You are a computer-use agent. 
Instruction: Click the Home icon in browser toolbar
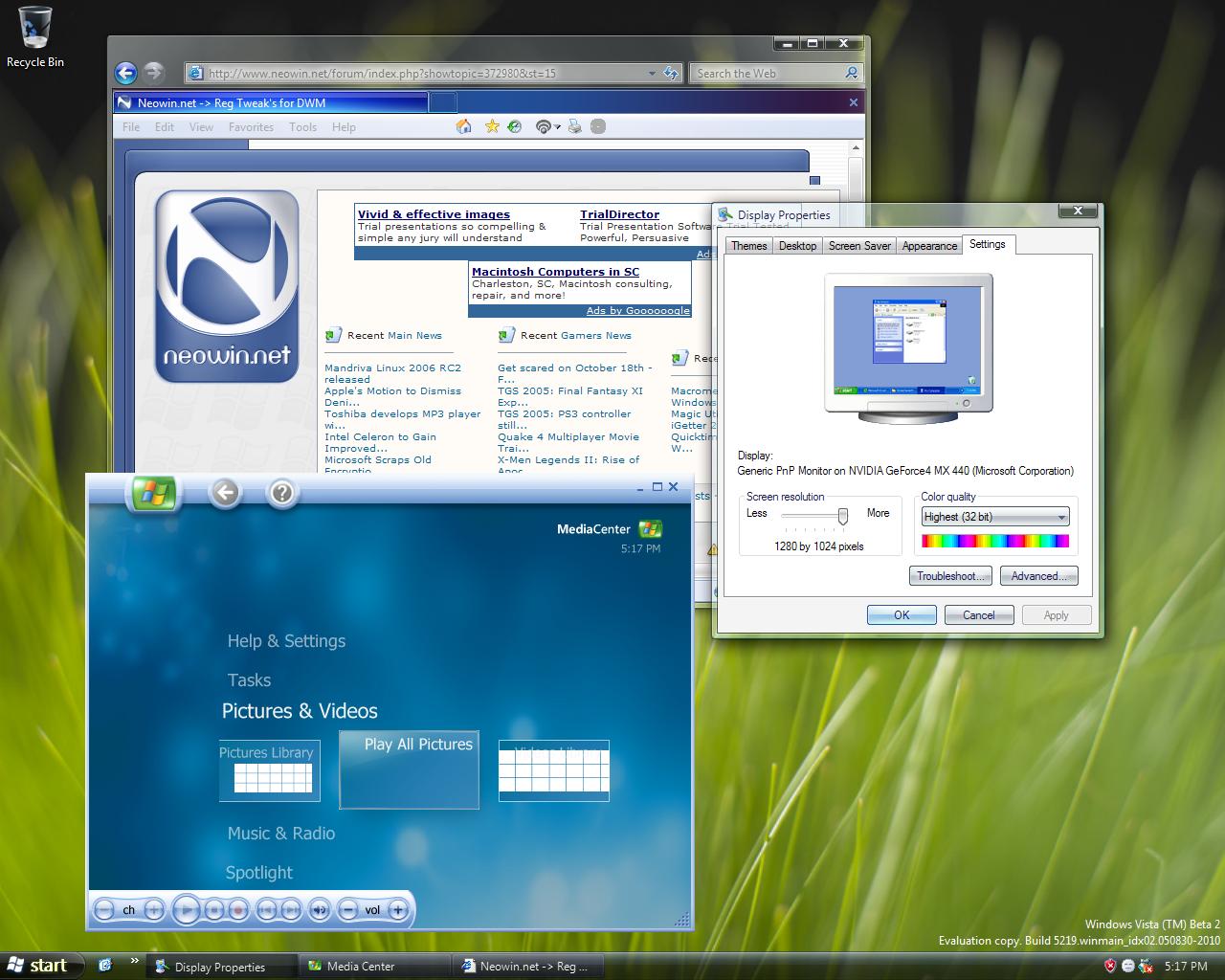click(464, 126)
